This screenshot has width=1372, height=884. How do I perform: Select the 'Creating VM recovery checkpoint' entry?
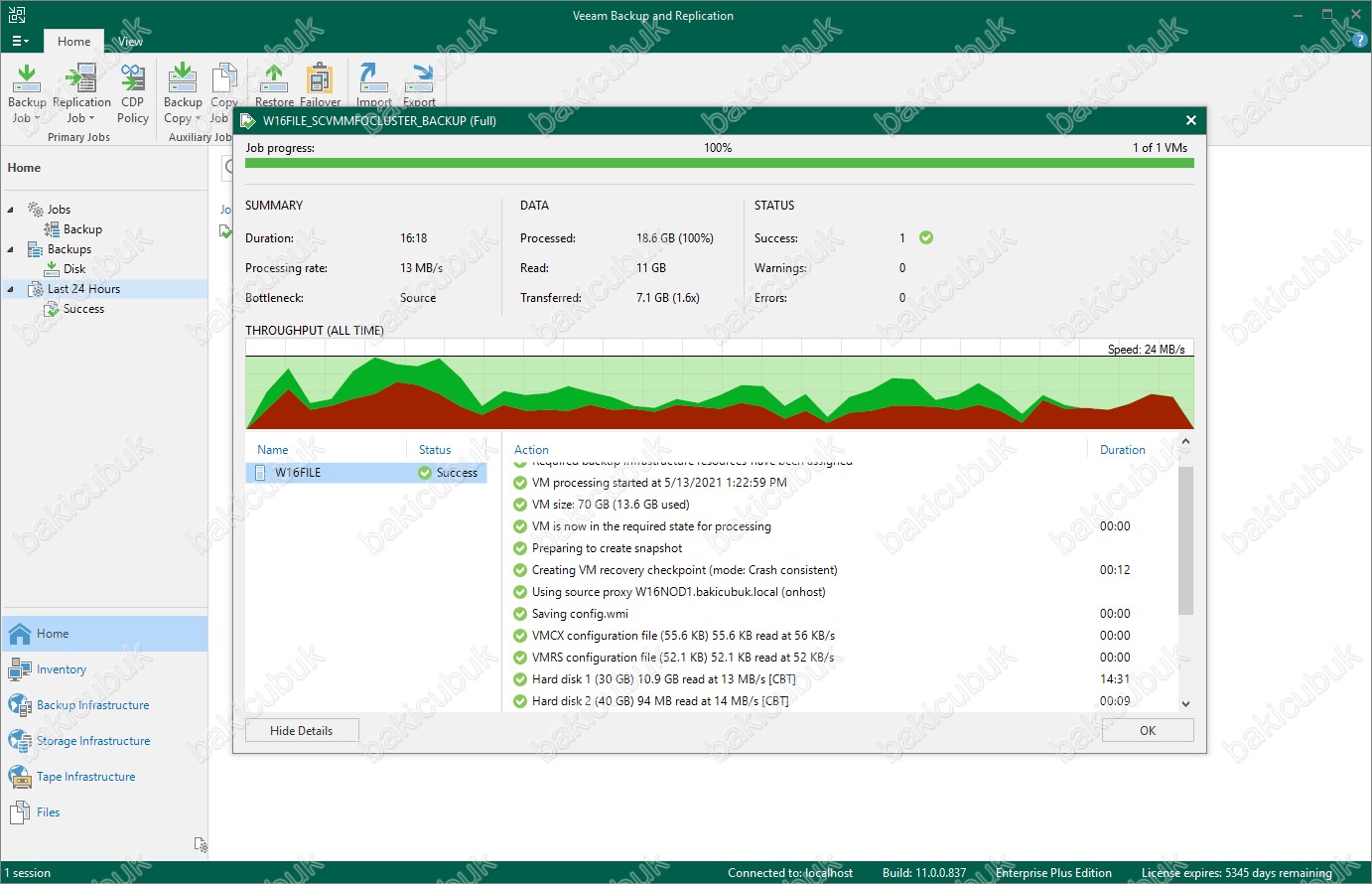pyautogui.click(x=685, y=570)
